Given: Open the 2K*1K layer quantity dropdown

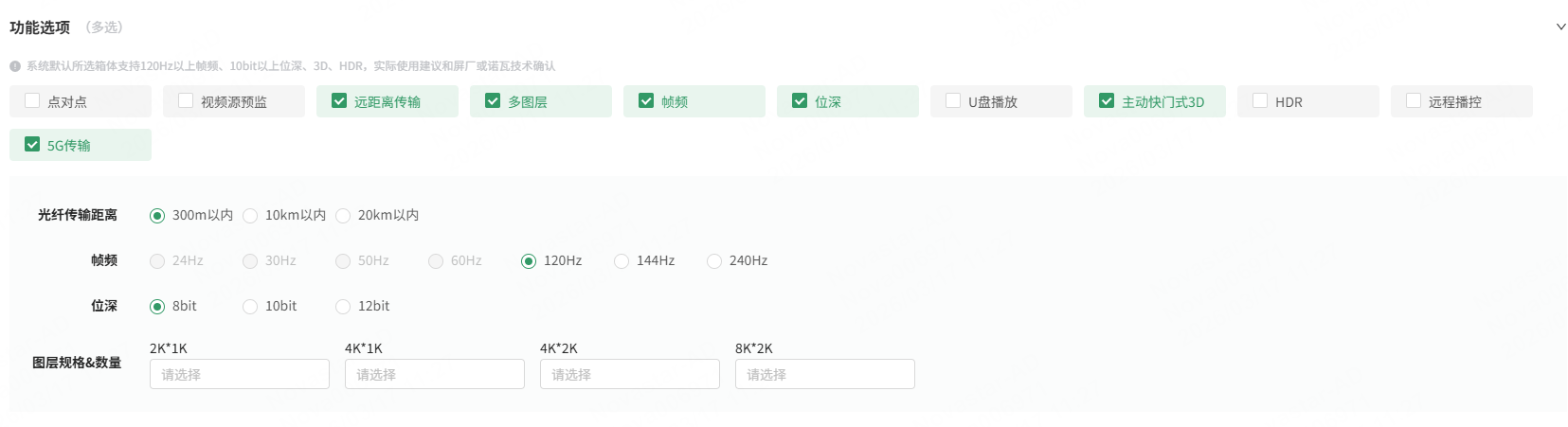Looking at the screenshot, I should (240, 374).
